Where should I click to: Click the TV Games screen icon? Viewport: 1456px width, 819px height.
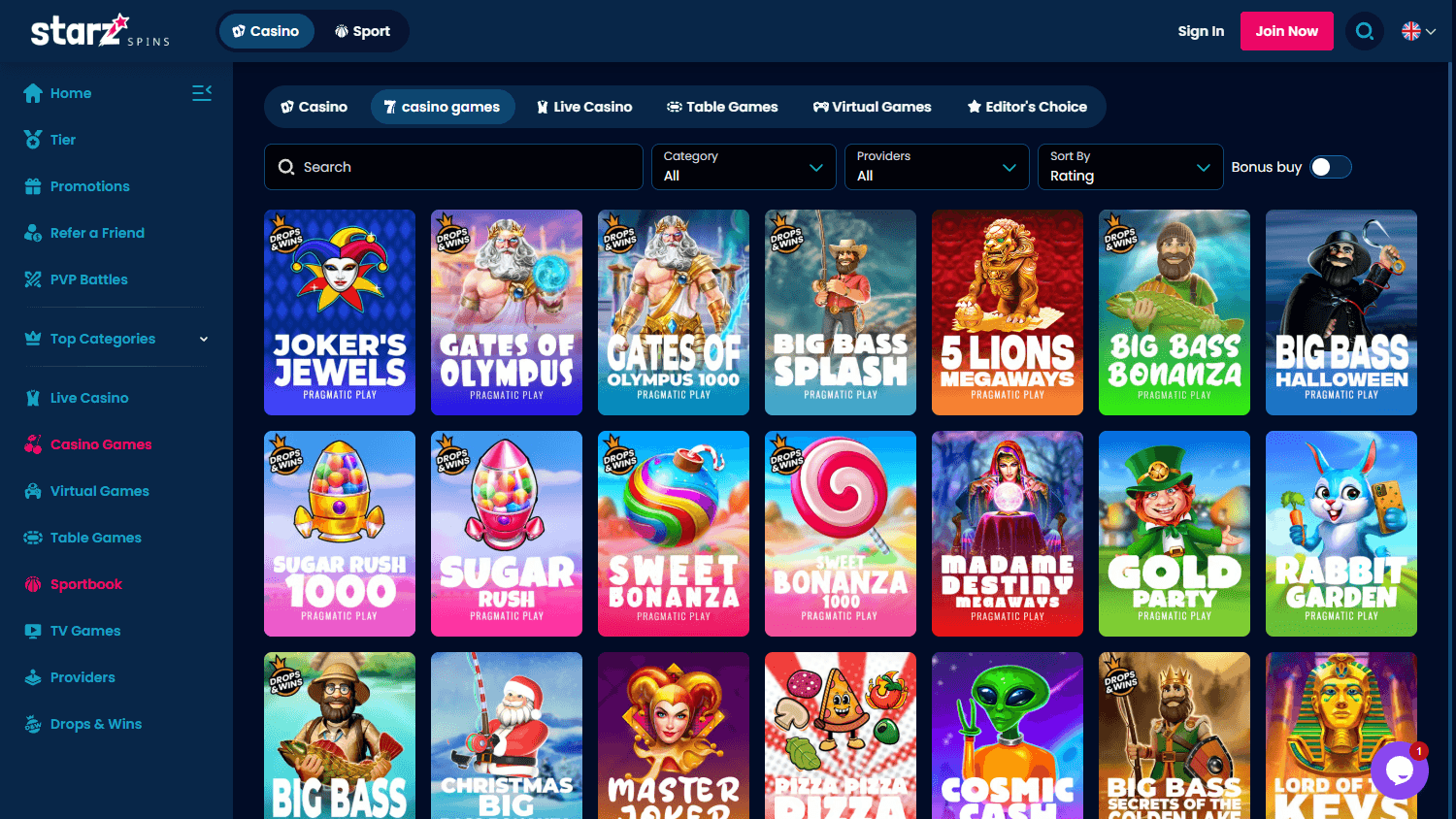coord(33,631)
